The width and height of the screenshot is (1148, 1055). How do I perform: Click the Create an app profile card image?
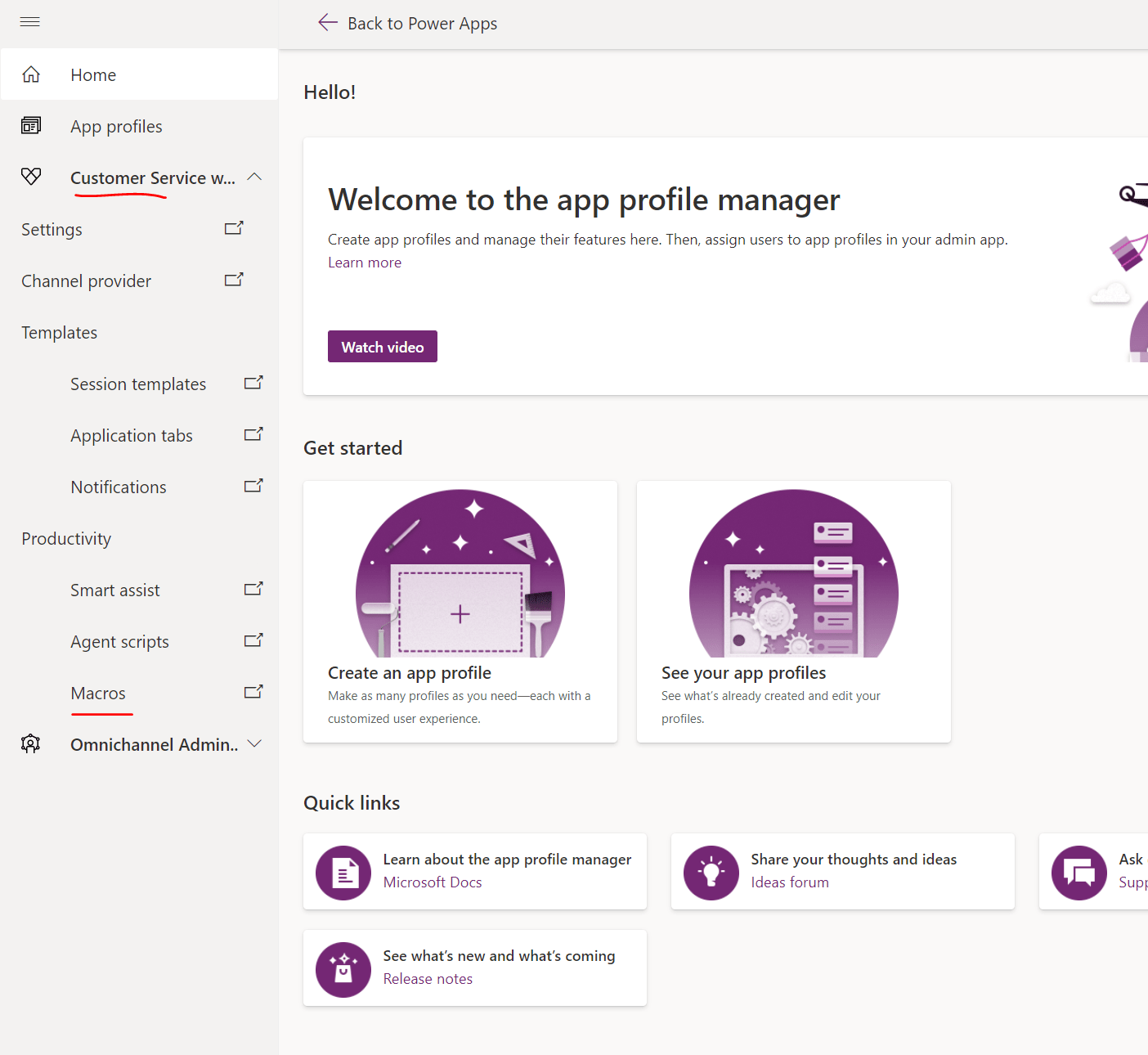tap(460, 572)
